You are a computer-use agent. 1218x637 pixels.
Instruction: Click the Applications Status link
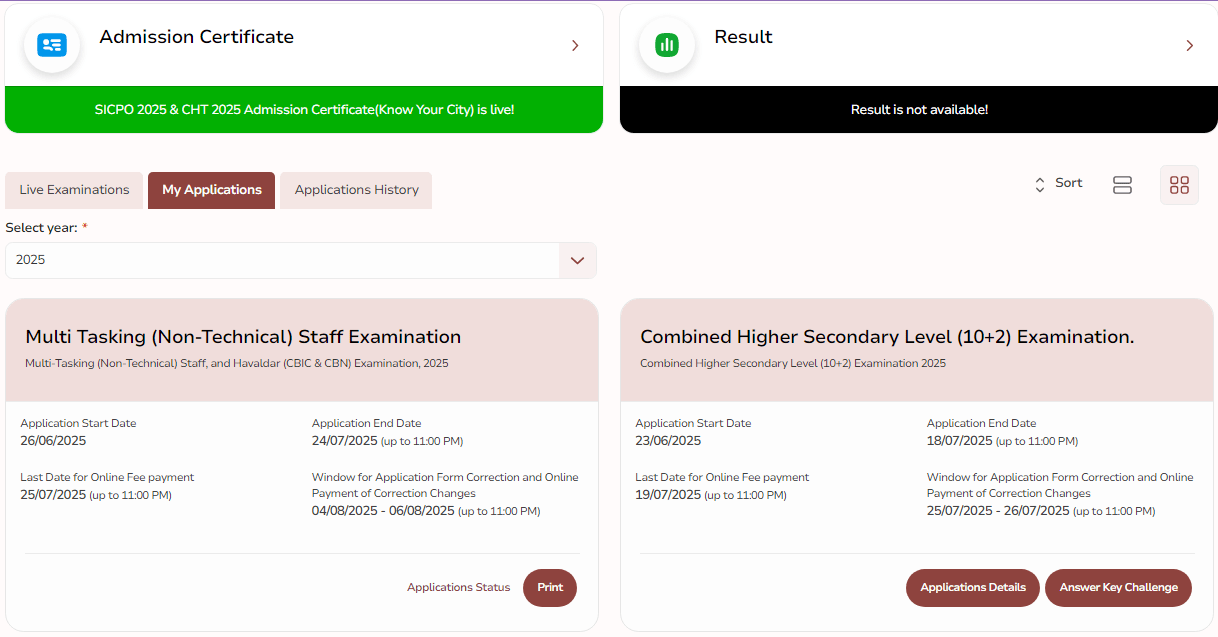[x=458, y=588]
